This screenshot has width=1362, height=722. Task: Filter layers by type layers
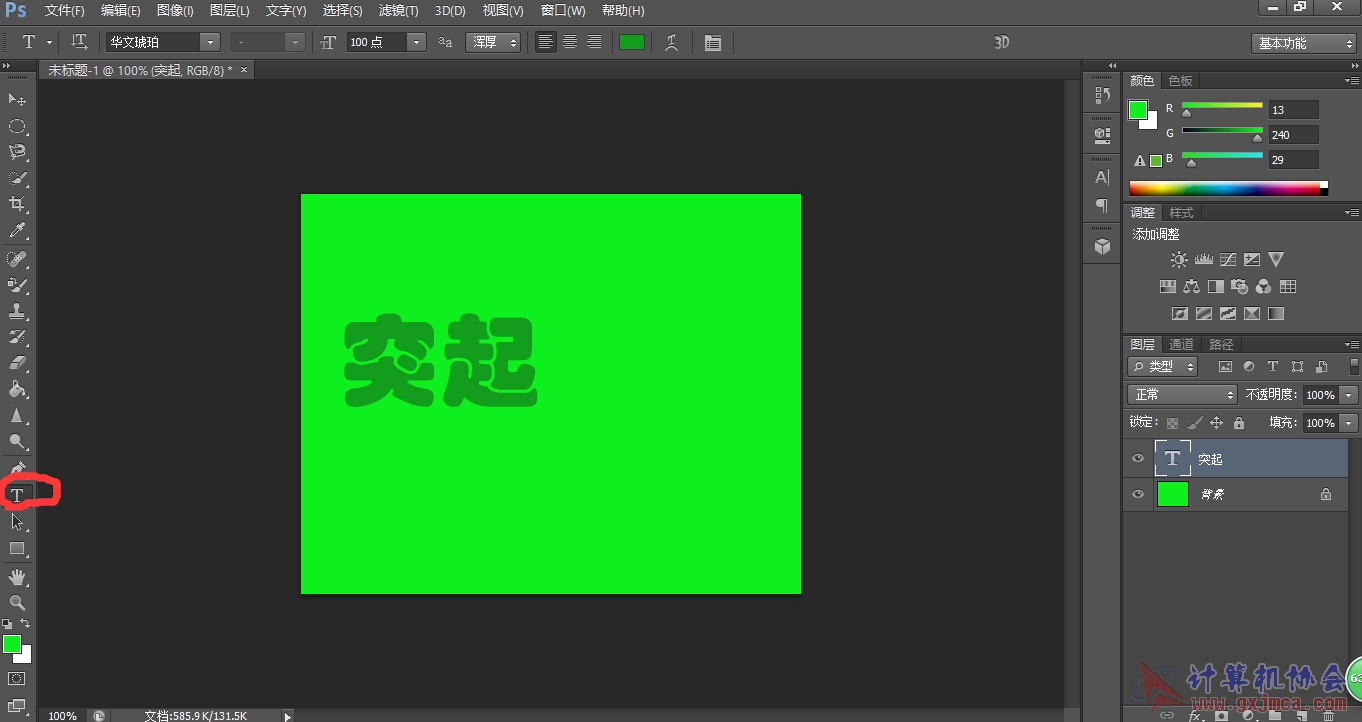[1273, 367]
